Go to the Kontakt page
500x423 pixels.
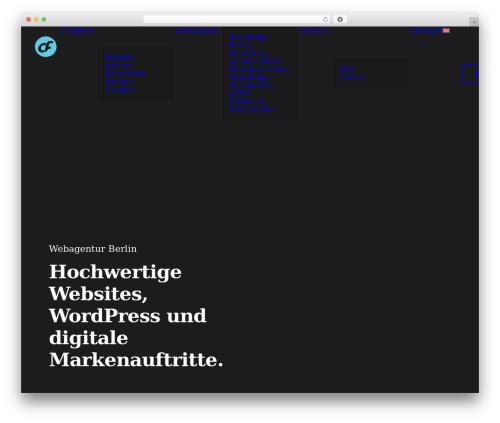425,30
